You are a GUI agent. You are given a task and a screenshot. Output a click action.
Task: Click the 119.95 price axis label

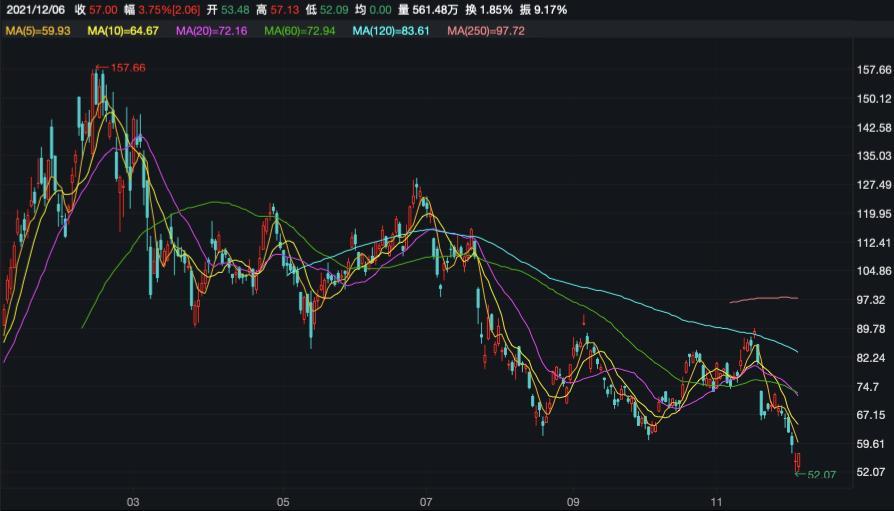874,213
